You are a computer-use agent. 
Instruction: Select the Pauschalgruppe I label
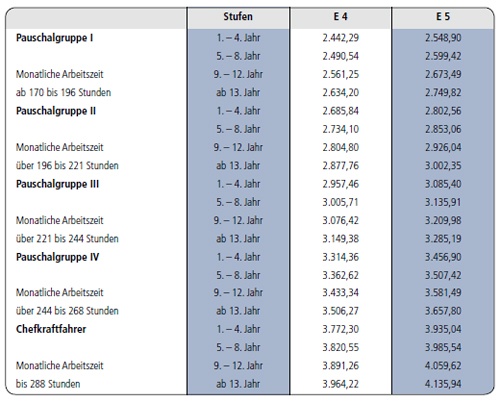click(x=54, y=38)
